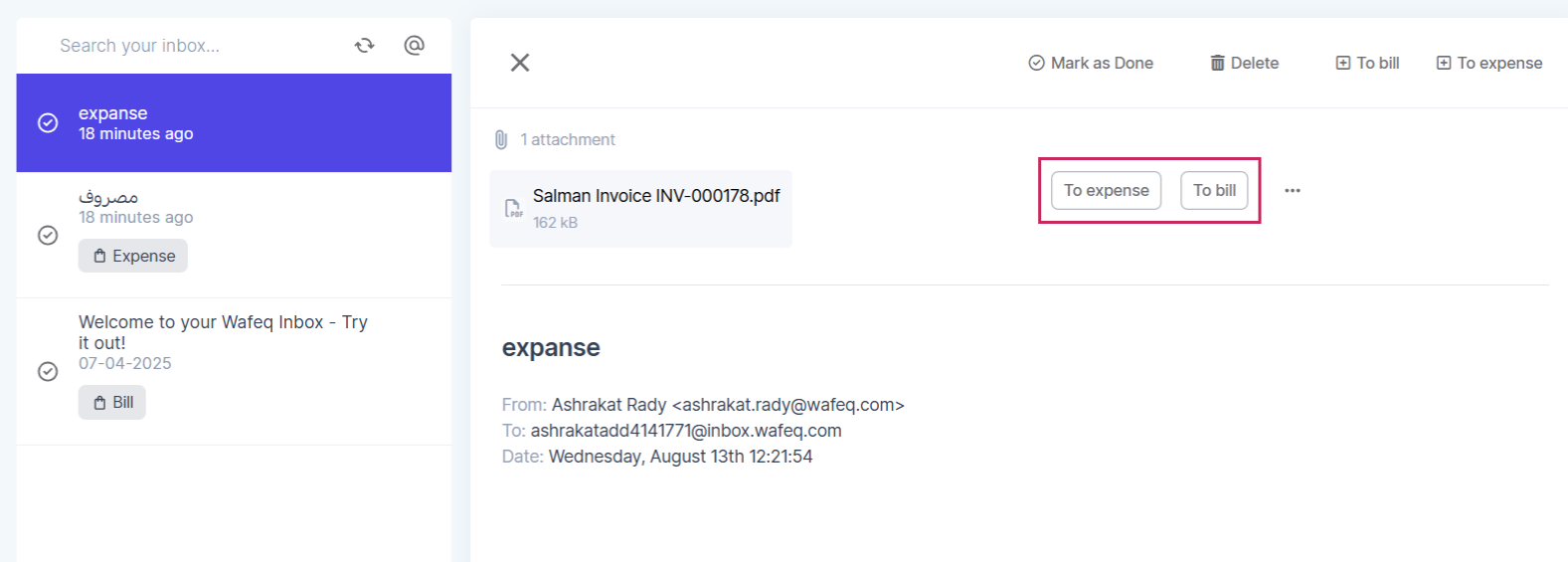This screenshot has width=1568, height=562.
Task: Convert attachment using To expense button
Action: 1107,190
